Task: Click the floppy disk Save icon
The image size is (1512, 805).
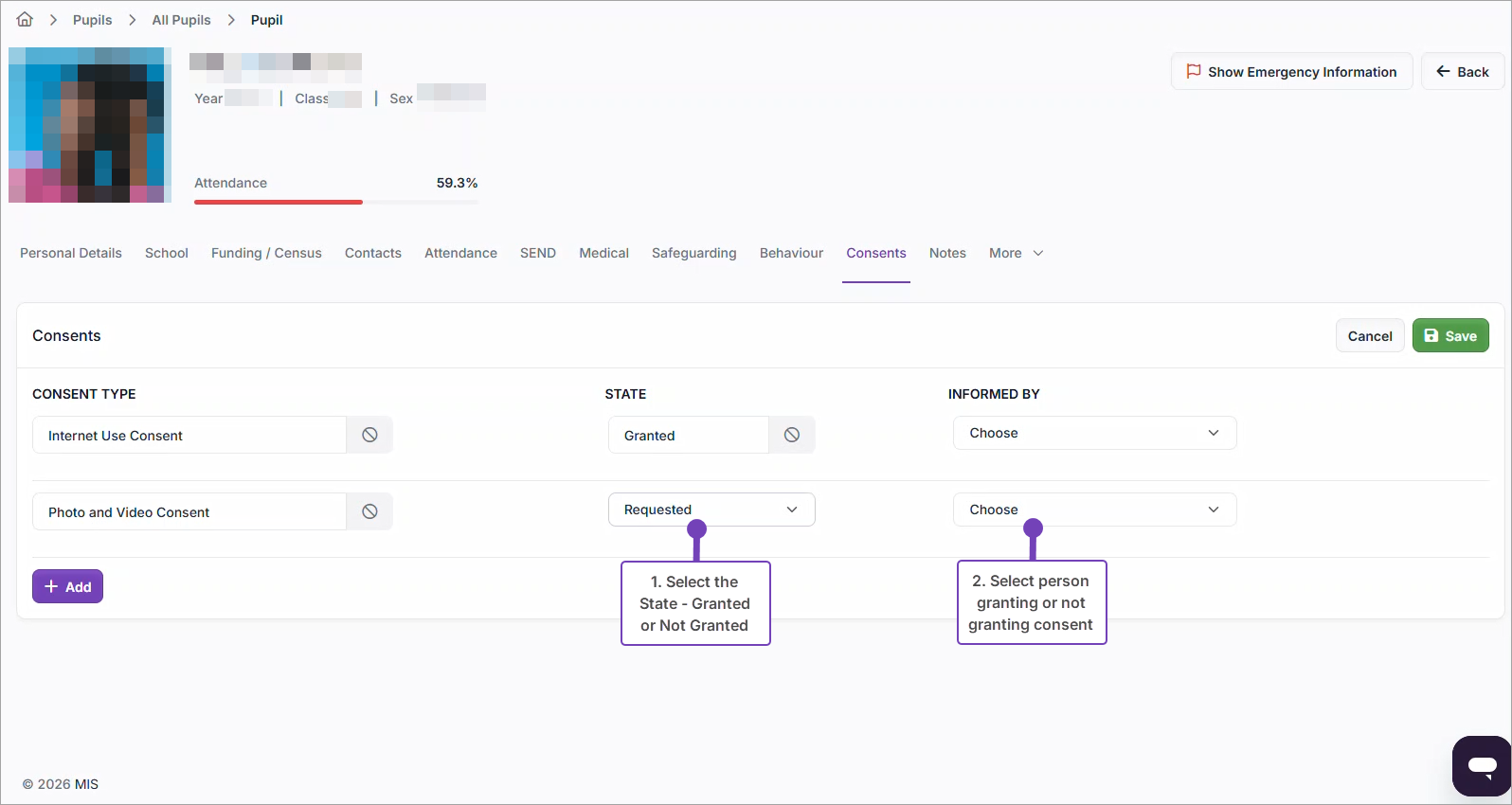Action: point(1431,336)
